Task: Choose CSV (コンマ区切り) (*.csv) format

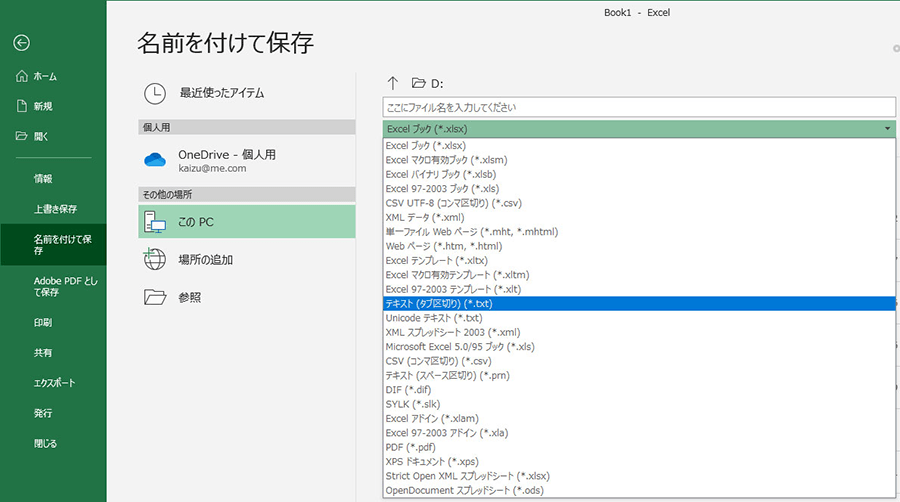Action: click(x=639, y=361)
